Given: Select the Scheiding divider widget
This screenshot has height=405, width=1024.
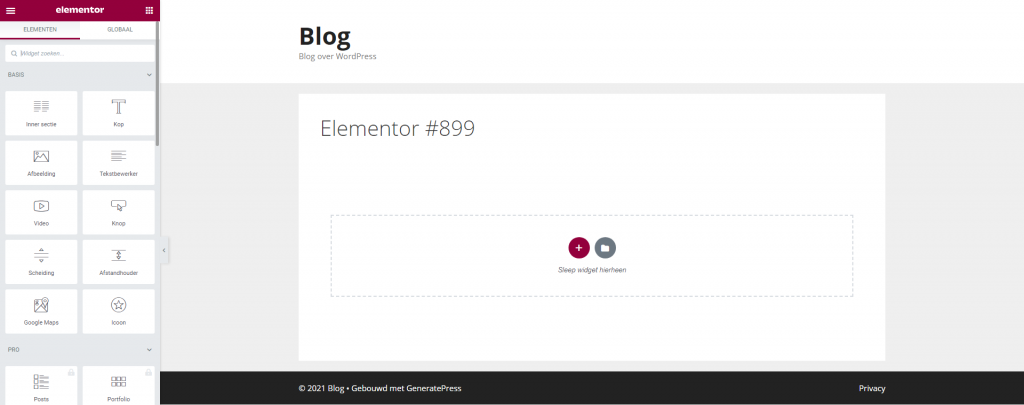Looking at the screenshot, I should 42,261.
